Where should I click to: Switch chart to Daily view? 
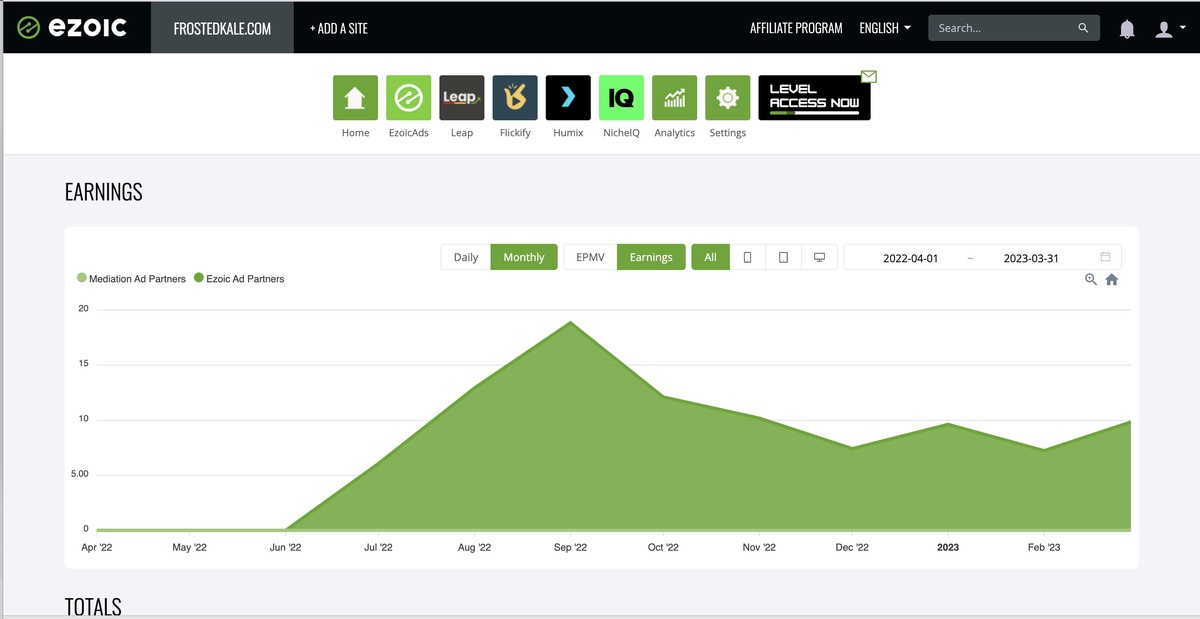click(x=466, y=257)
